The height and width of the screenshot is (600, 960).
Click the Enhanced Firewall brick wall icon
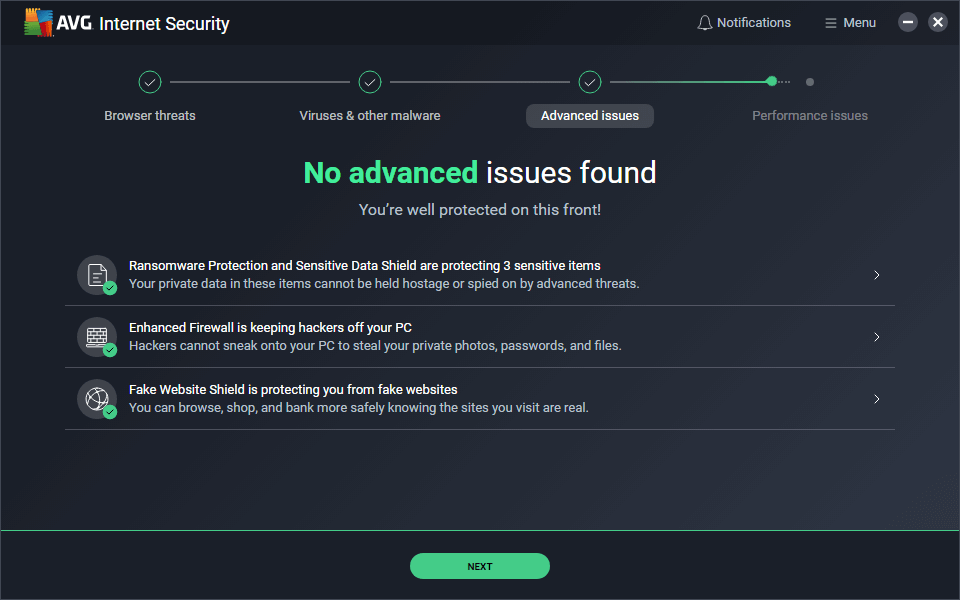tap(96, 336)
